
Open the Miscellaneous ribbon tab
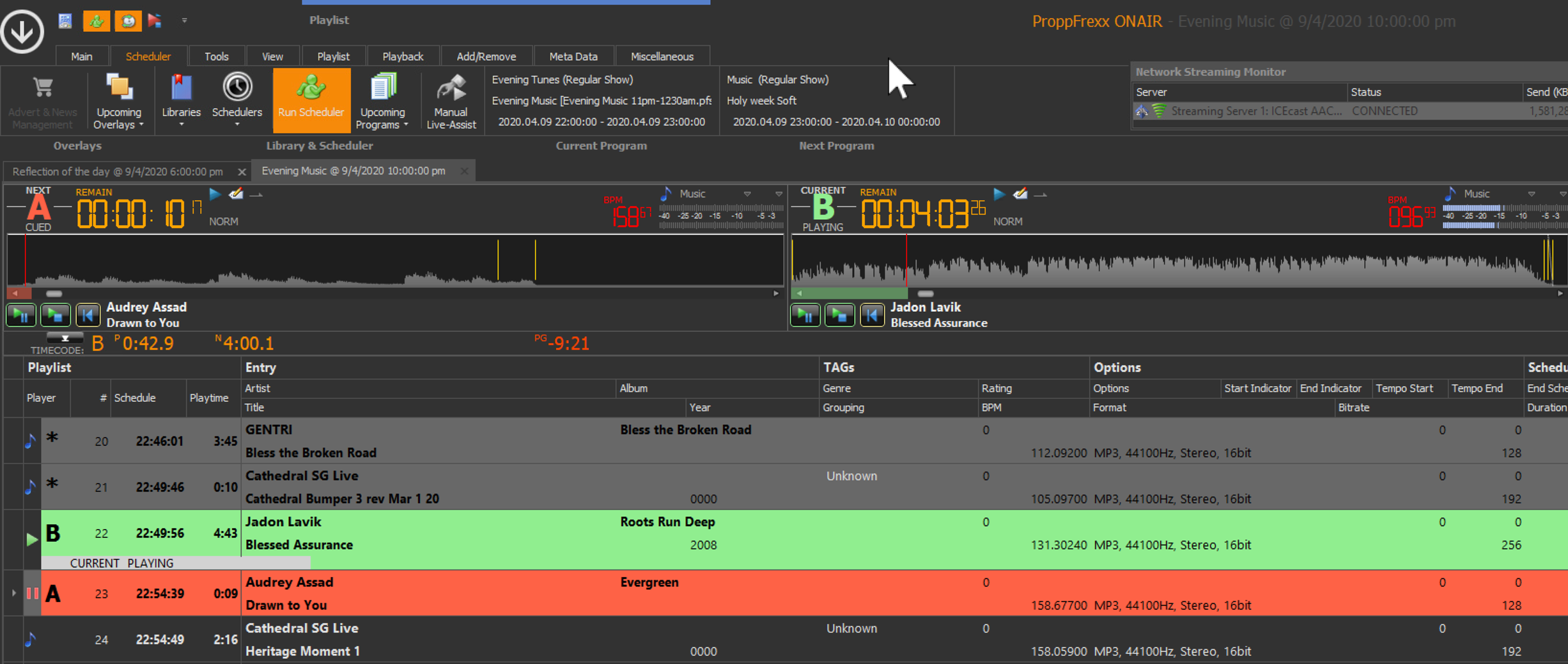tap(662, 56)
